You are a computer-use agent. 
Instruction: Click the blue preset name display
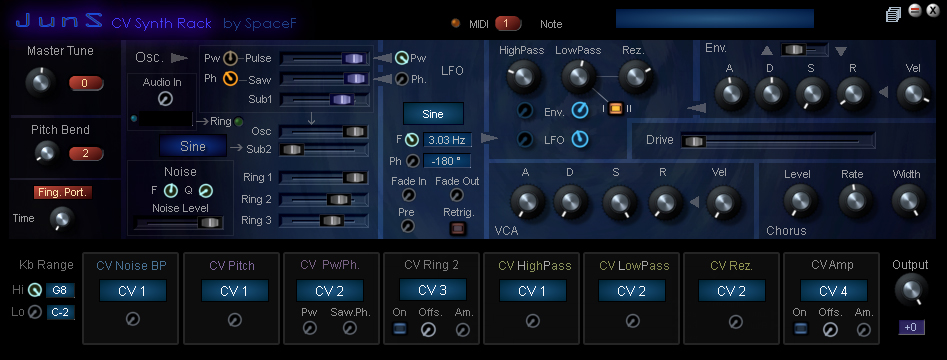[714, 18]
